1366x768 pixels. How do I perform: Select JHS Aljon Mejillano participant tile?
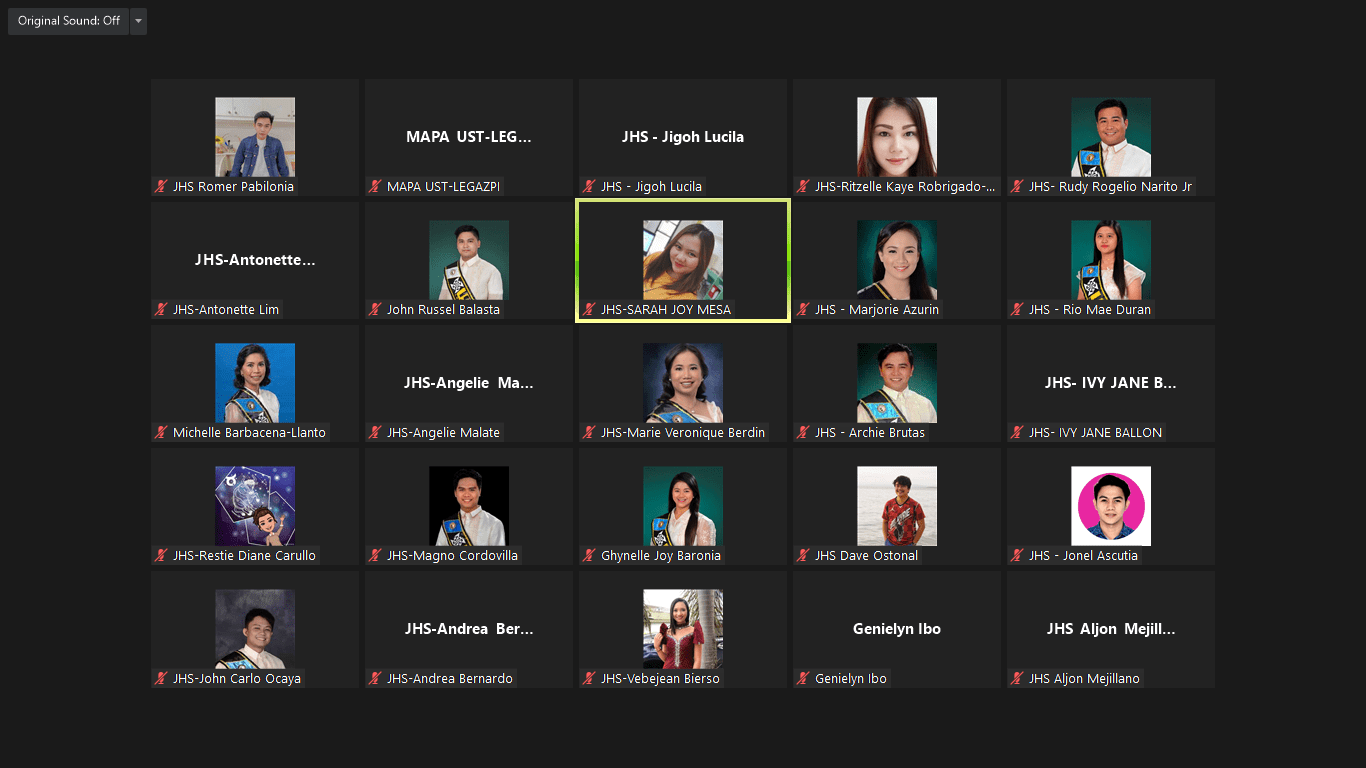point(1110,629)
